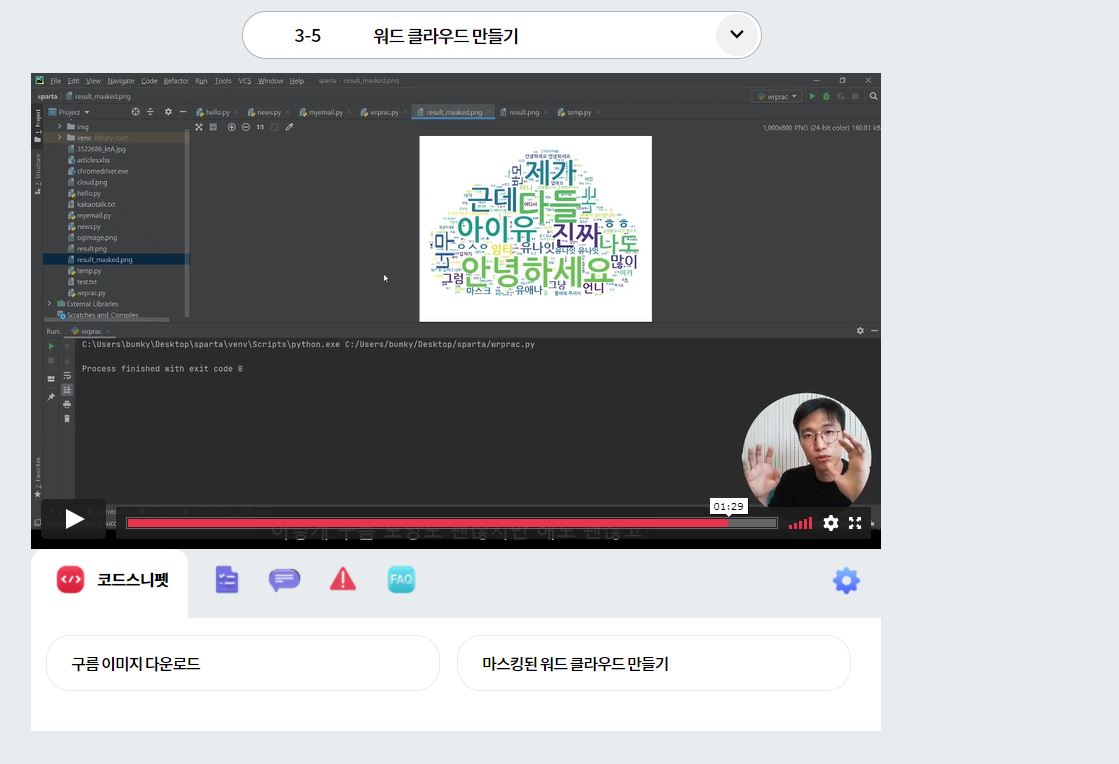1119x764 pixels.
Task: Zoom in with the plus icon in image viewer
Action: click(x=231, y=127)
